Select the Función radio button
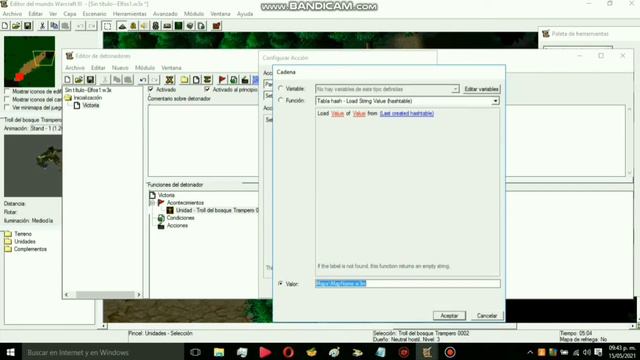This screenshot has width=640, height=360. 281,100
